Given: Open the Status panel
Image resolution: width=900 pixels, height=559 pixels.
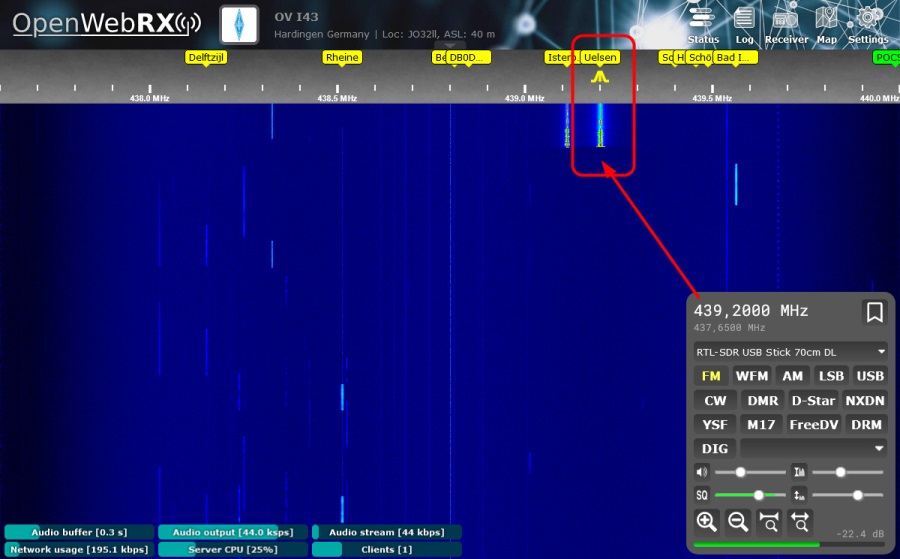Looking at the screenshot, I should coord(703,25).
